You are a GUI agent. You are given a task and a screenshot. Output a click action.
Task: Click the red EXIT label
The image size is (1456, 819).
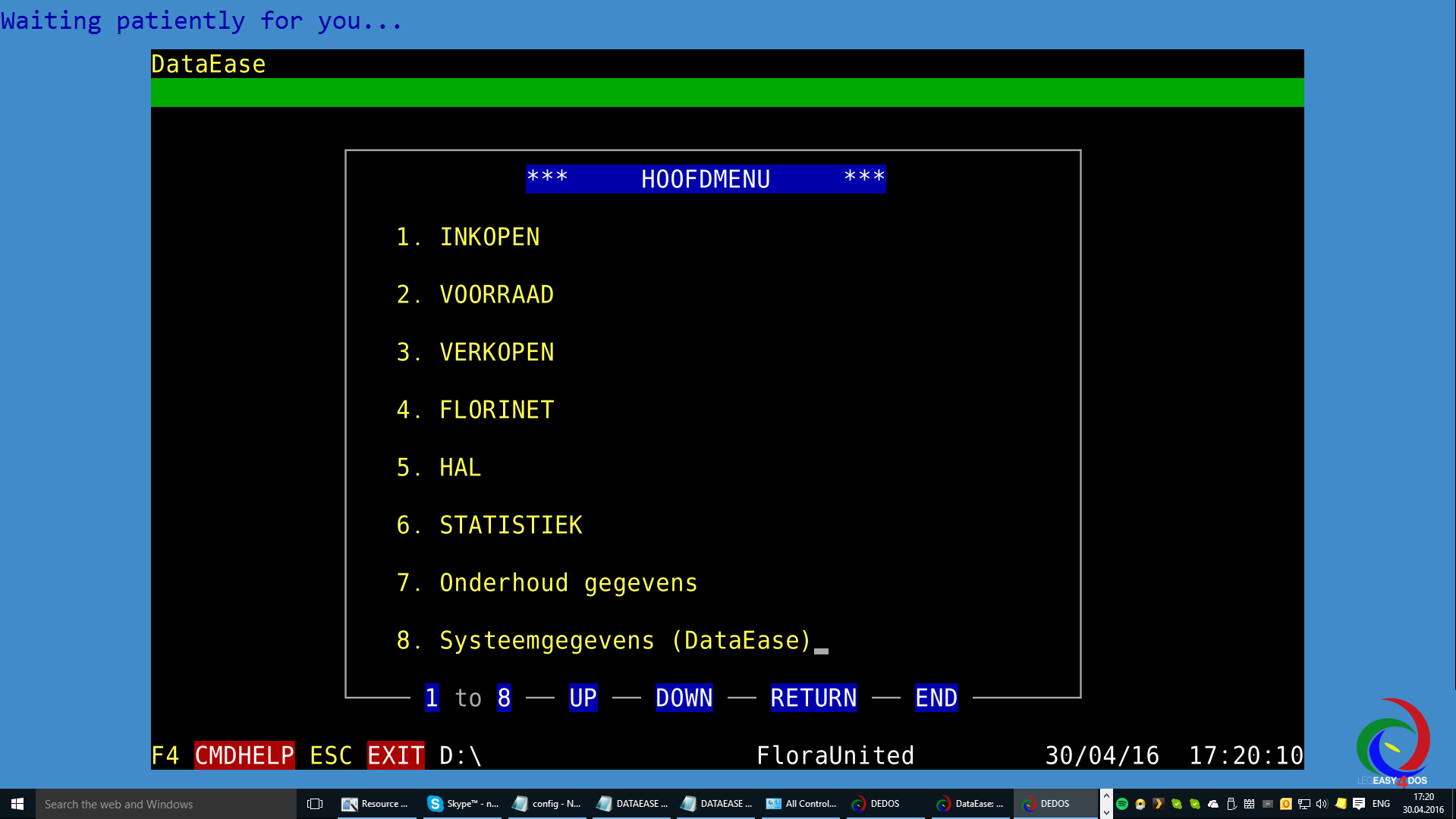pyautogui.click(x=395, y=755)
